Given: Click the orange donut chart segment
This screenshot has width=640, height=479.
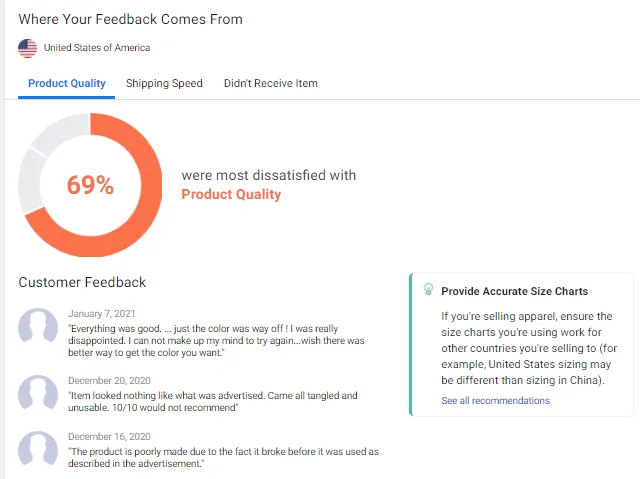Looking at the screenshot, I should (150, 186).
